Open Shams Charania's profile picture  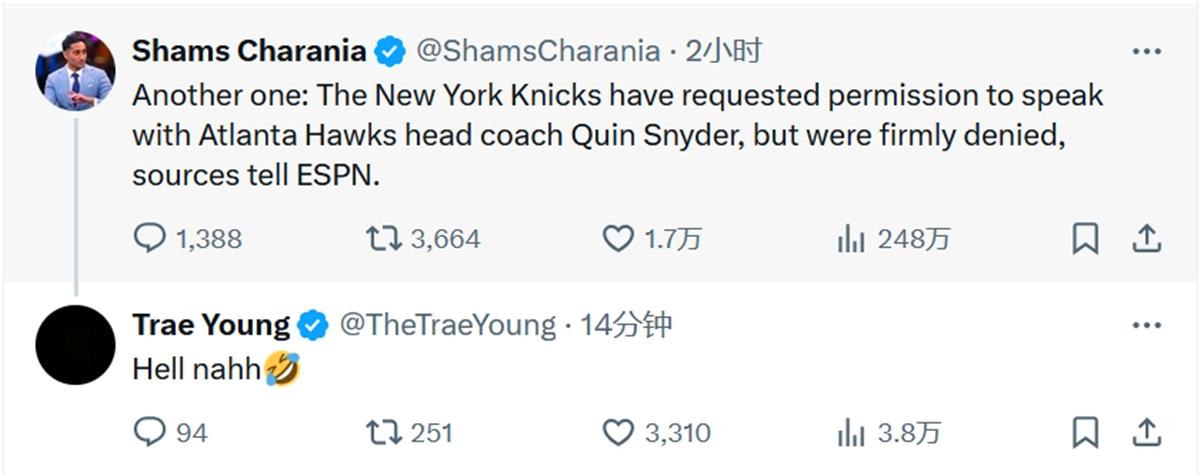(76, 71)
